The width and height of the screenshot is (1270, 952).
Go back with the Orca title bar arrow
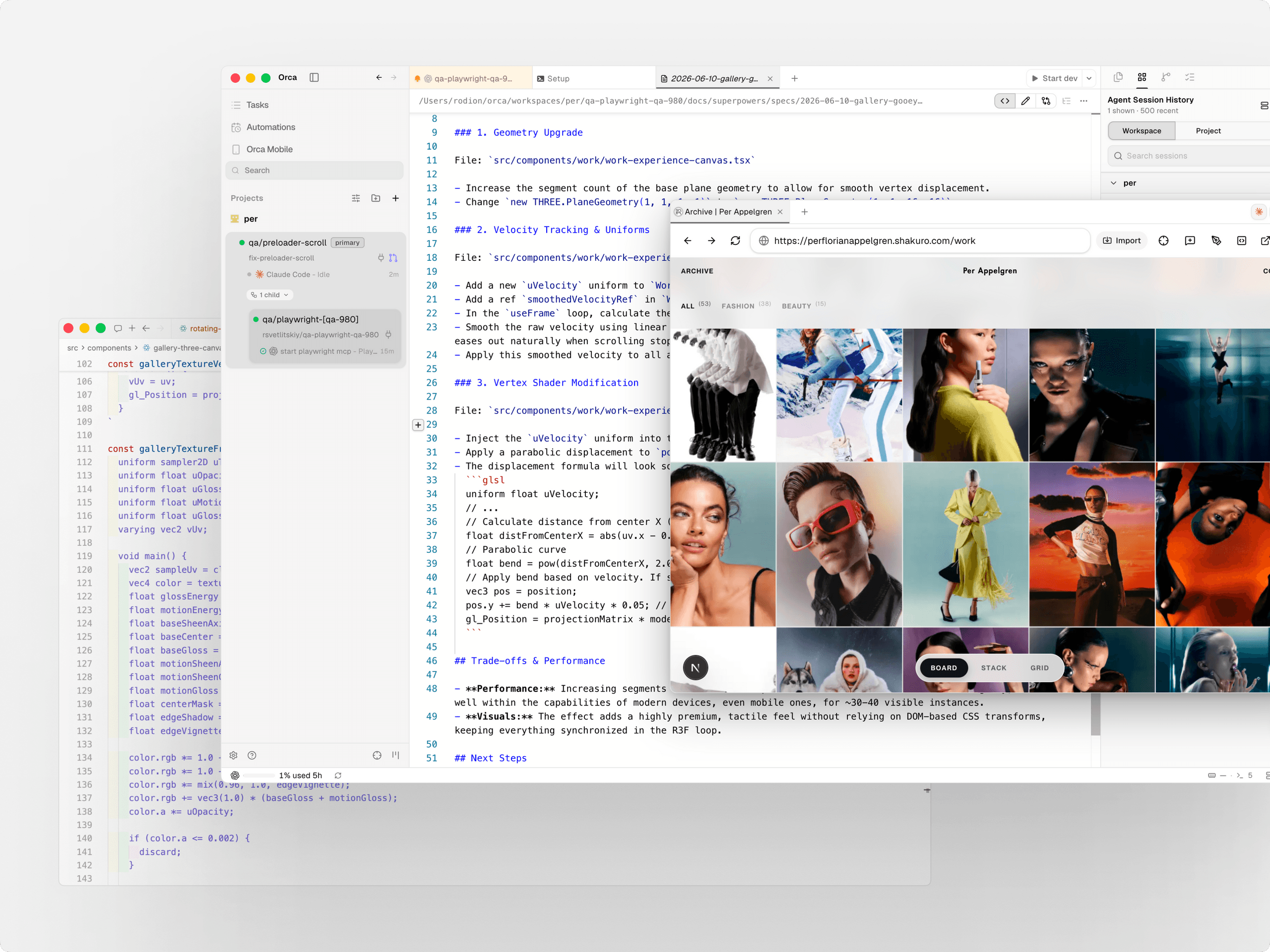click(379, 77)
